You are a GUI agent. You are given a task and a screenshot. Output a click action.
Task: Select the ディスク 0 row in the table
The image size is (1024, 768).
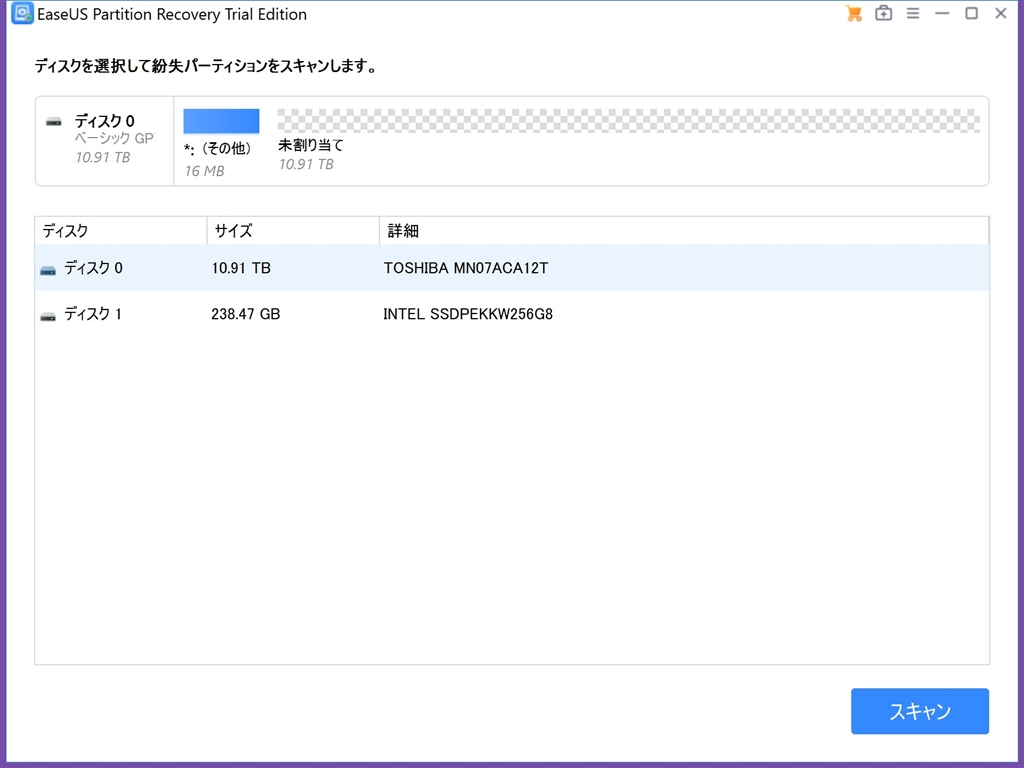(512, 268)
